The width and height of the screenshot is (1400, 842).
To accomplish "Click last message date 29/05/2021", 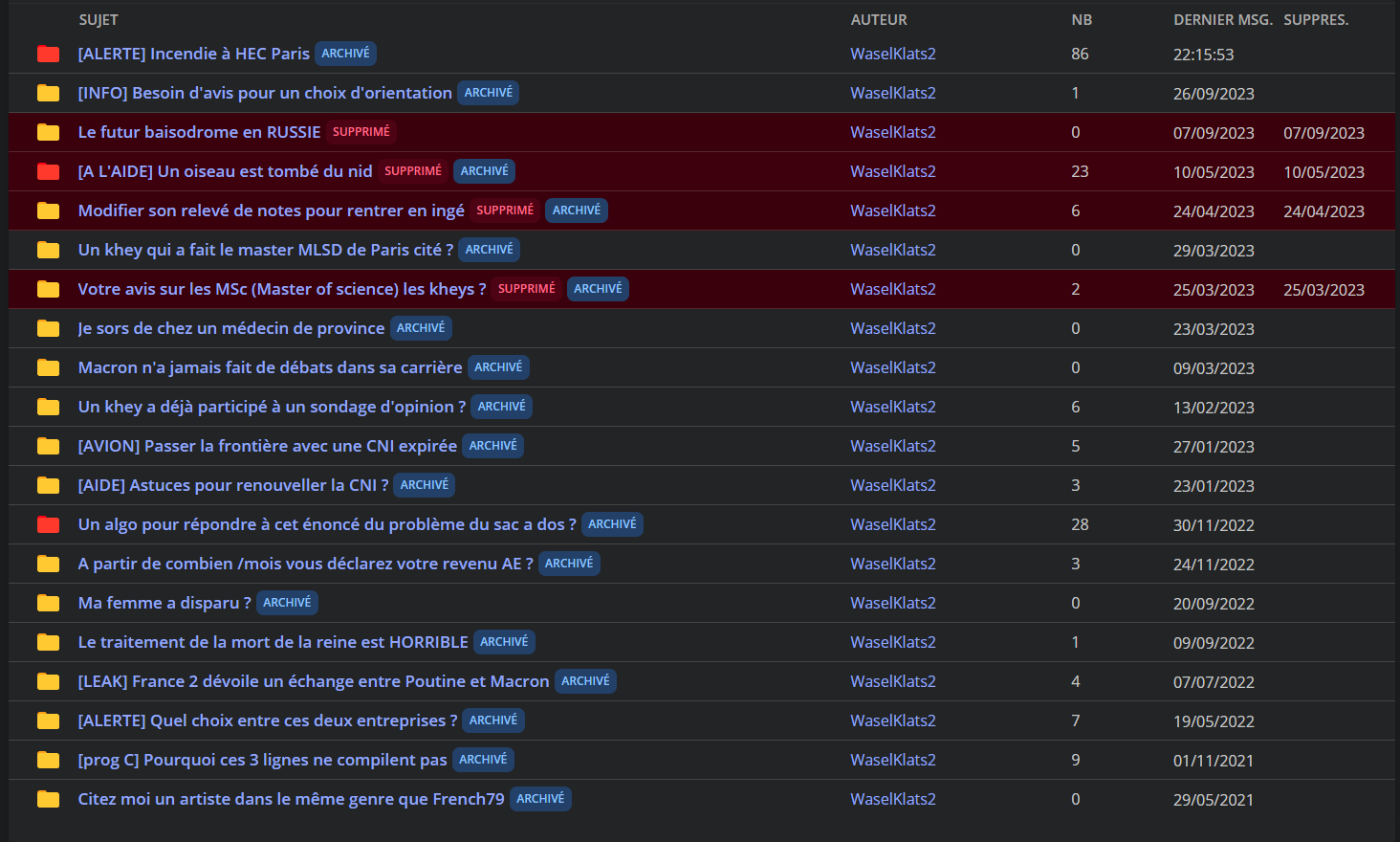I will point(1214,800).
